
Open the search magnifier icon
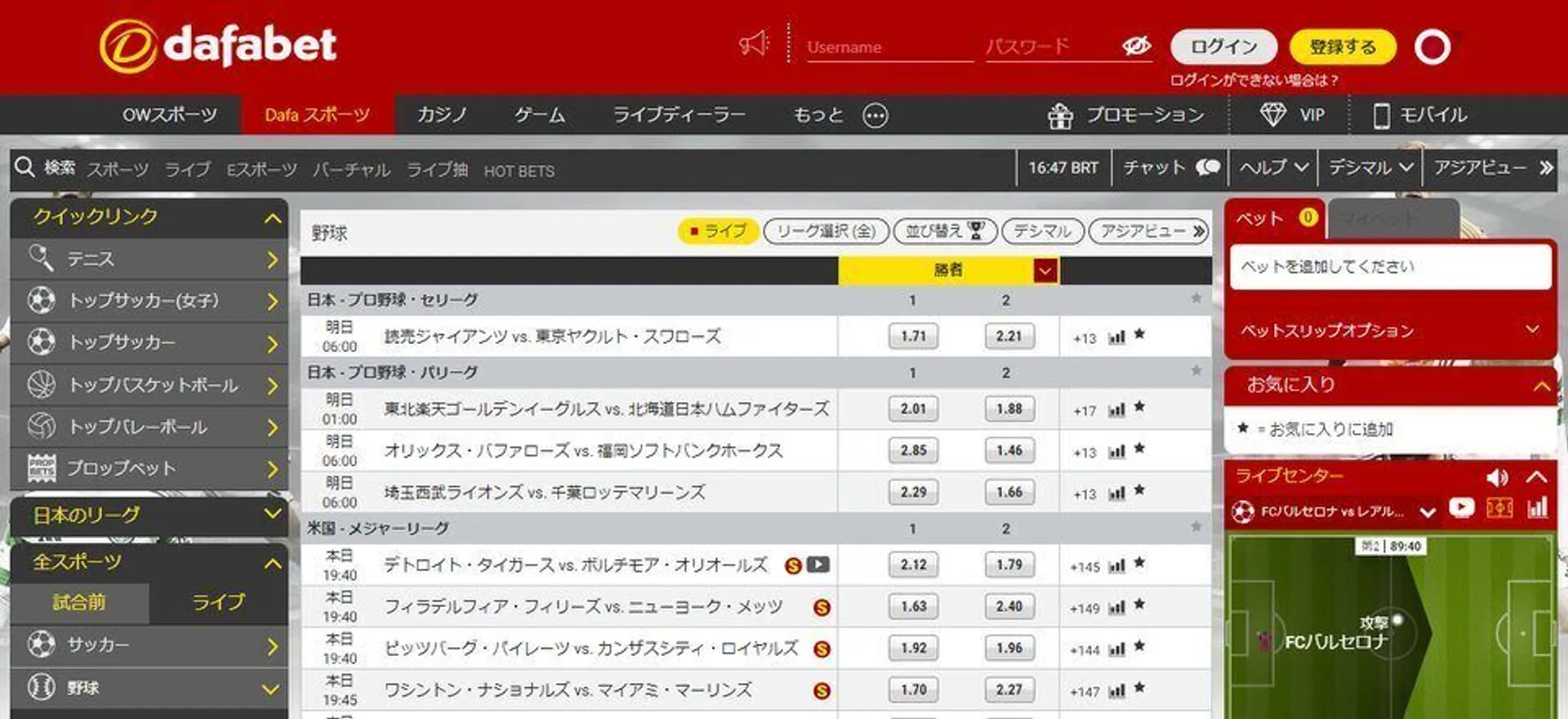click(24, 167)
